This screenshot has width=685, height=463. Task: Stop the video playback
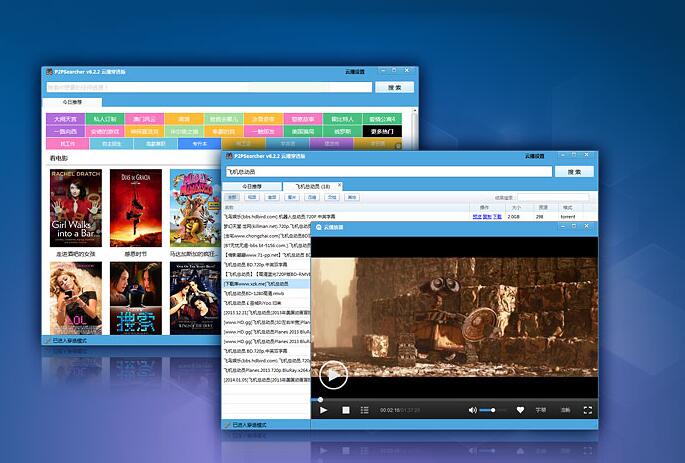tap(346, 410)
